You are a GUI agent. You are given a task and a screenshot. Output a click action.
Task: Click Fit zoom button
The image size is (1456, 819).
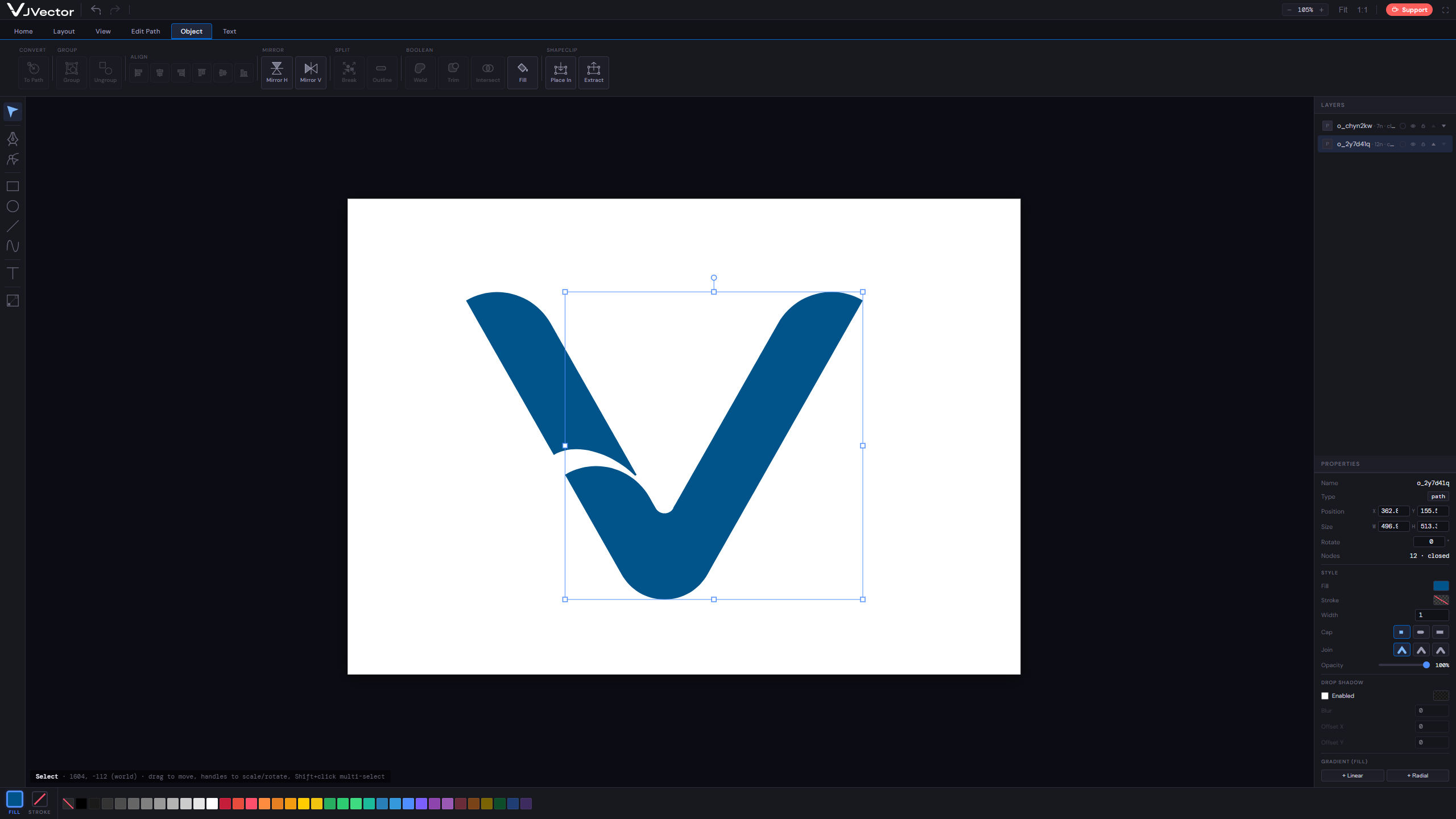(x=1343, y=10)
